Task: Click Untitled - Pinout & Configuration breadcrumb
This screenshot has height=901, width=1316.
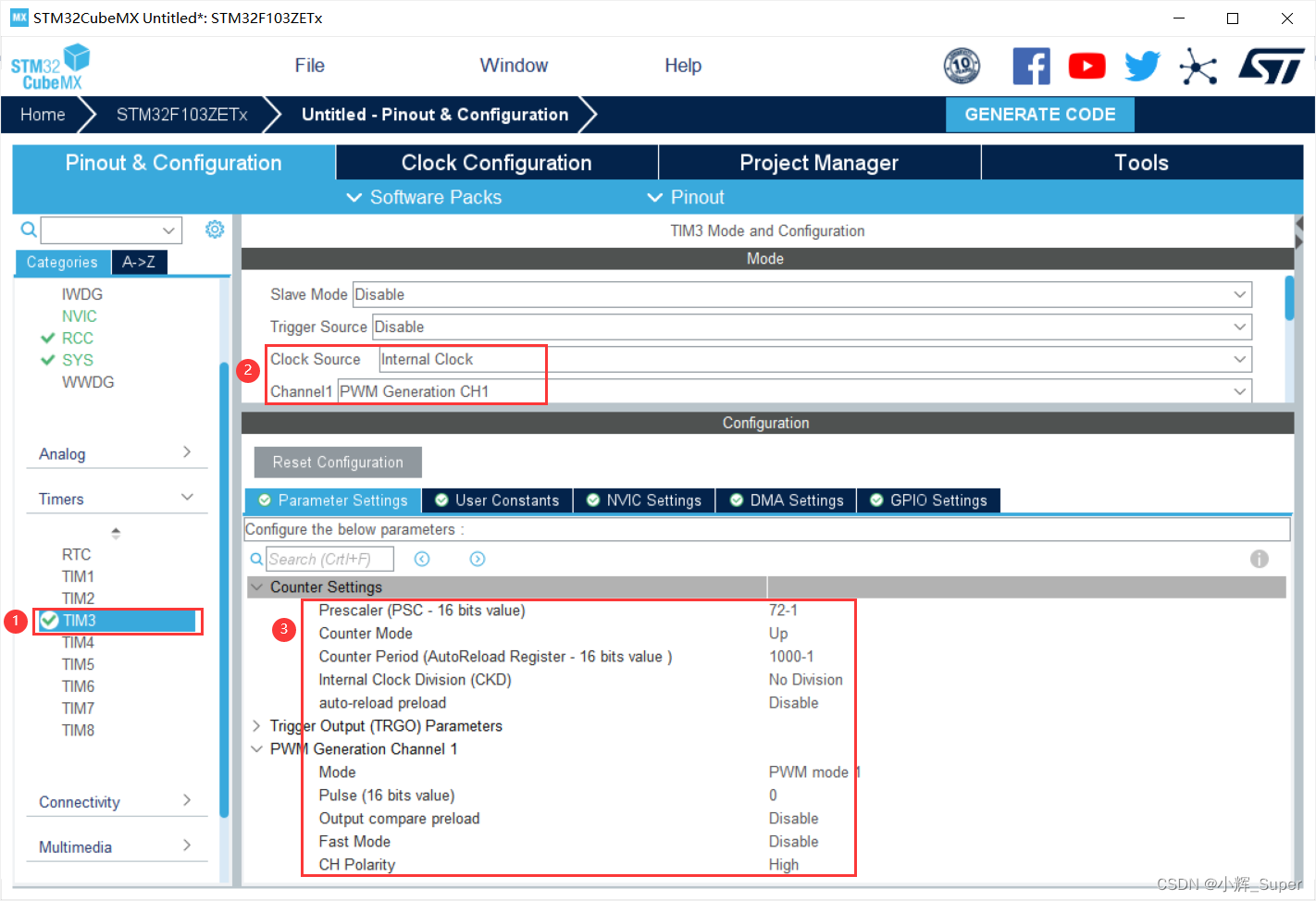Action: point(435,115)
